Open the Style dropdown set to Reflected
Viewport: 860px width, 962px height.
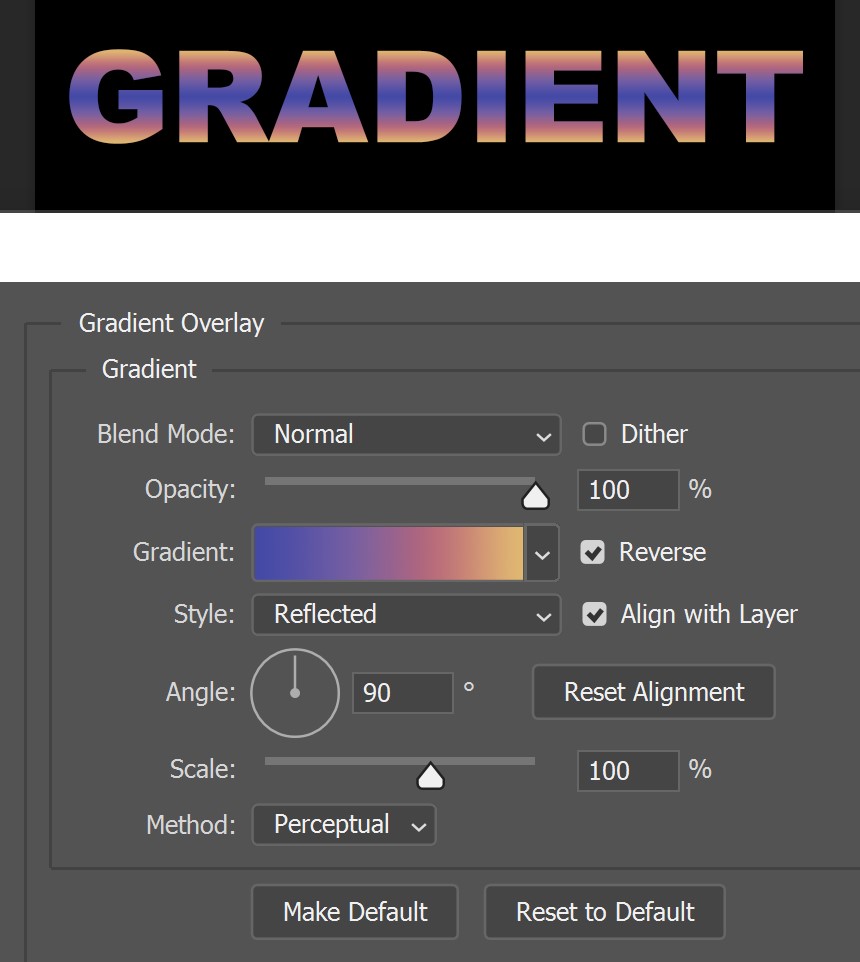(406, 614)
